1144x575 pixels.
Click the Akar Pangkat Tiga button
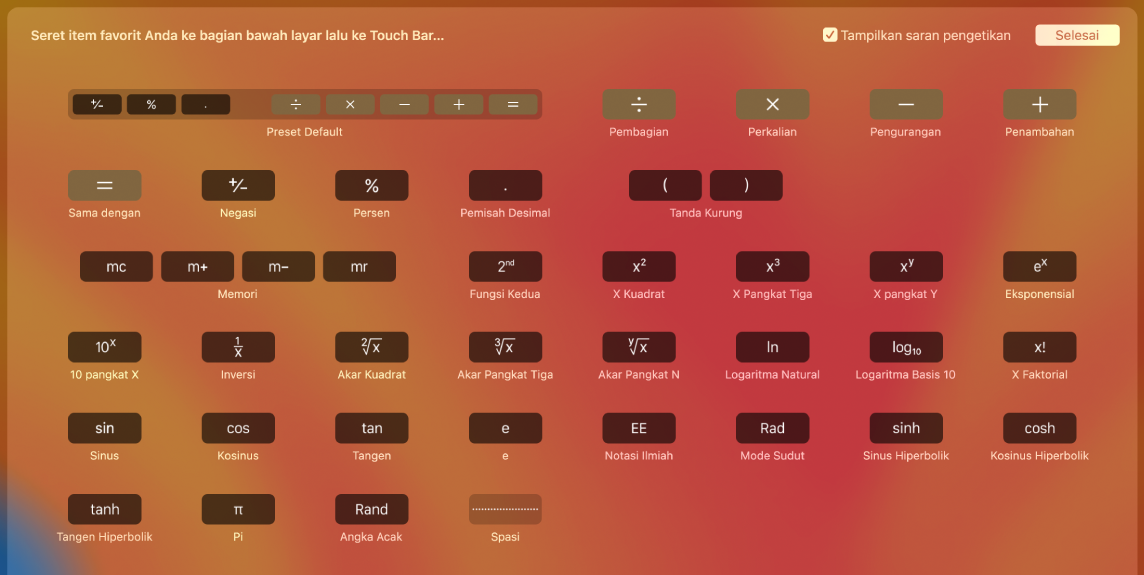(x=505, y=347)
